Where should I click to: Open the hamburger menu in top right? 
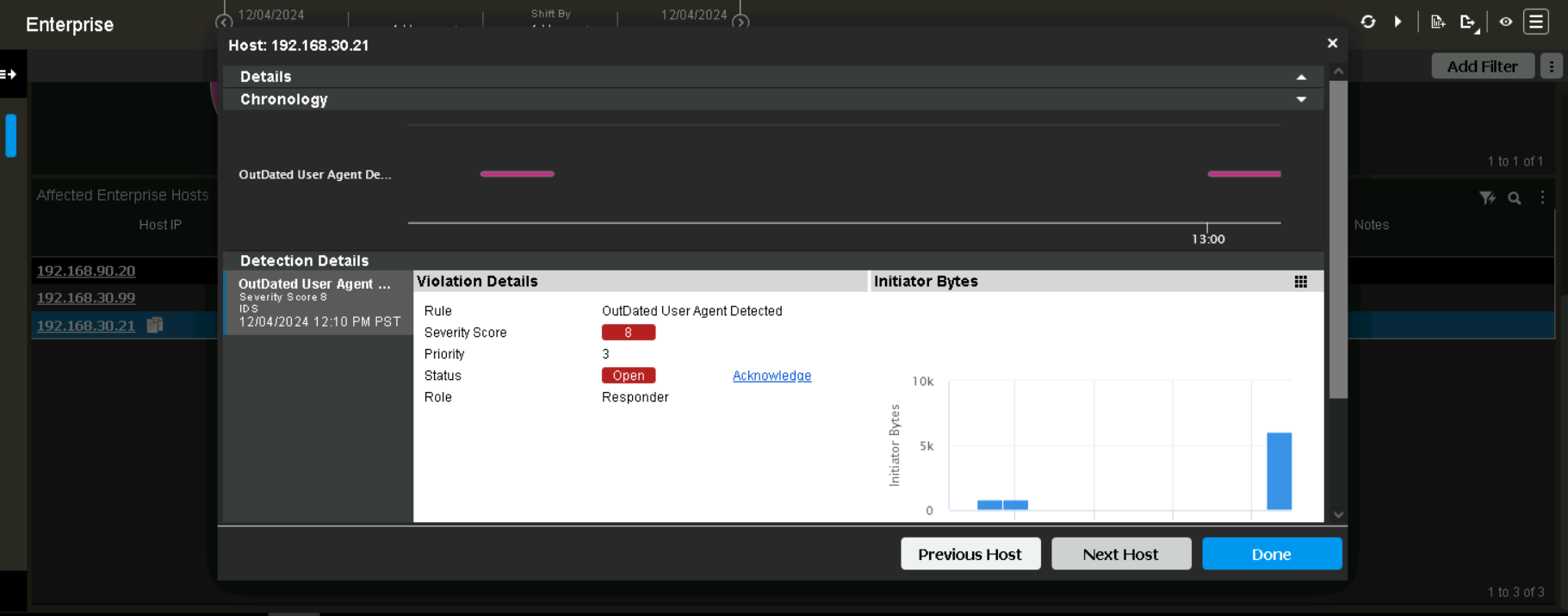[1536, 22]
